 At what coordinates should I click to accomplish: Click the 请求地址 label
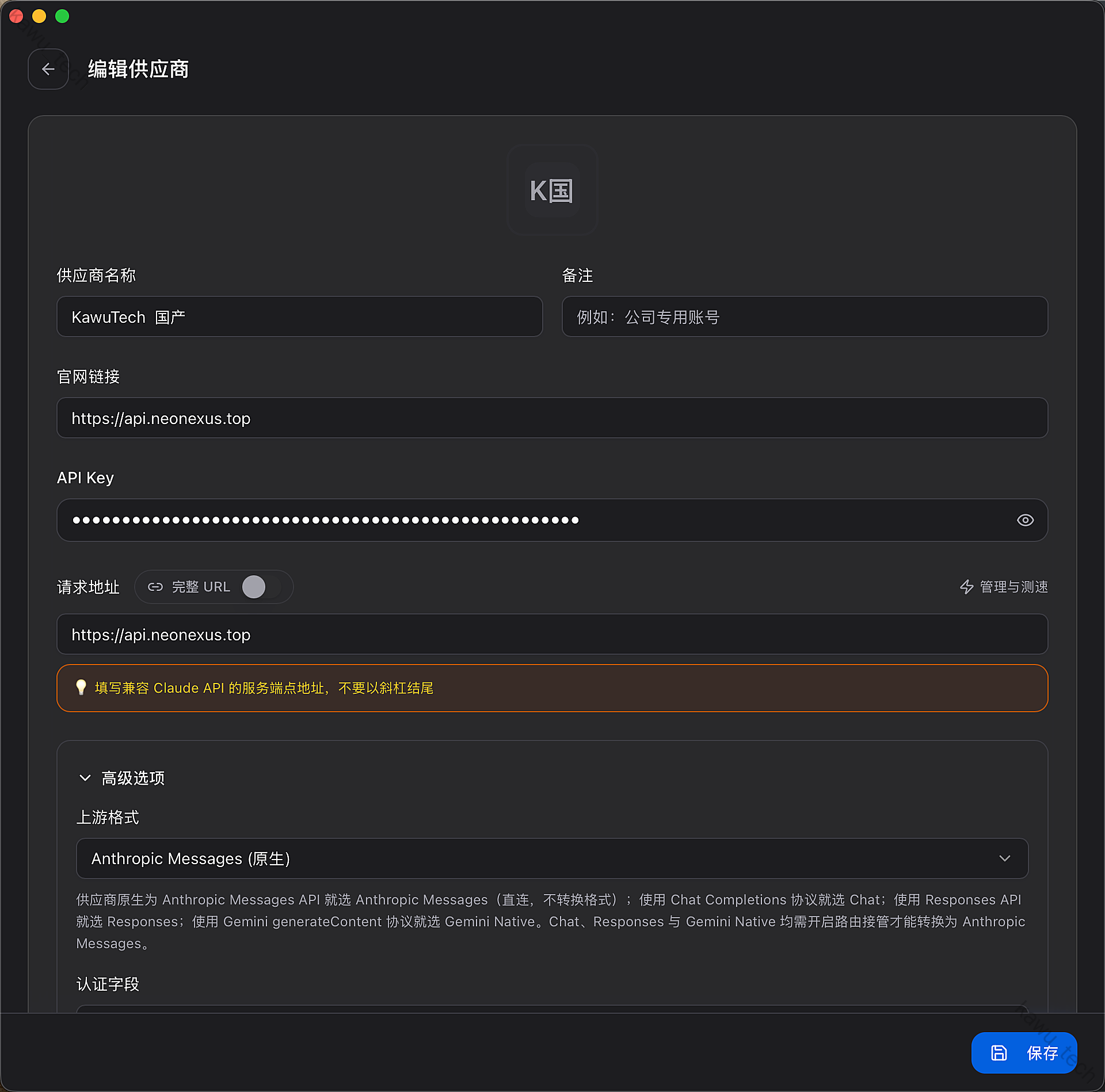pyautogui.click(x=88, y=587)
